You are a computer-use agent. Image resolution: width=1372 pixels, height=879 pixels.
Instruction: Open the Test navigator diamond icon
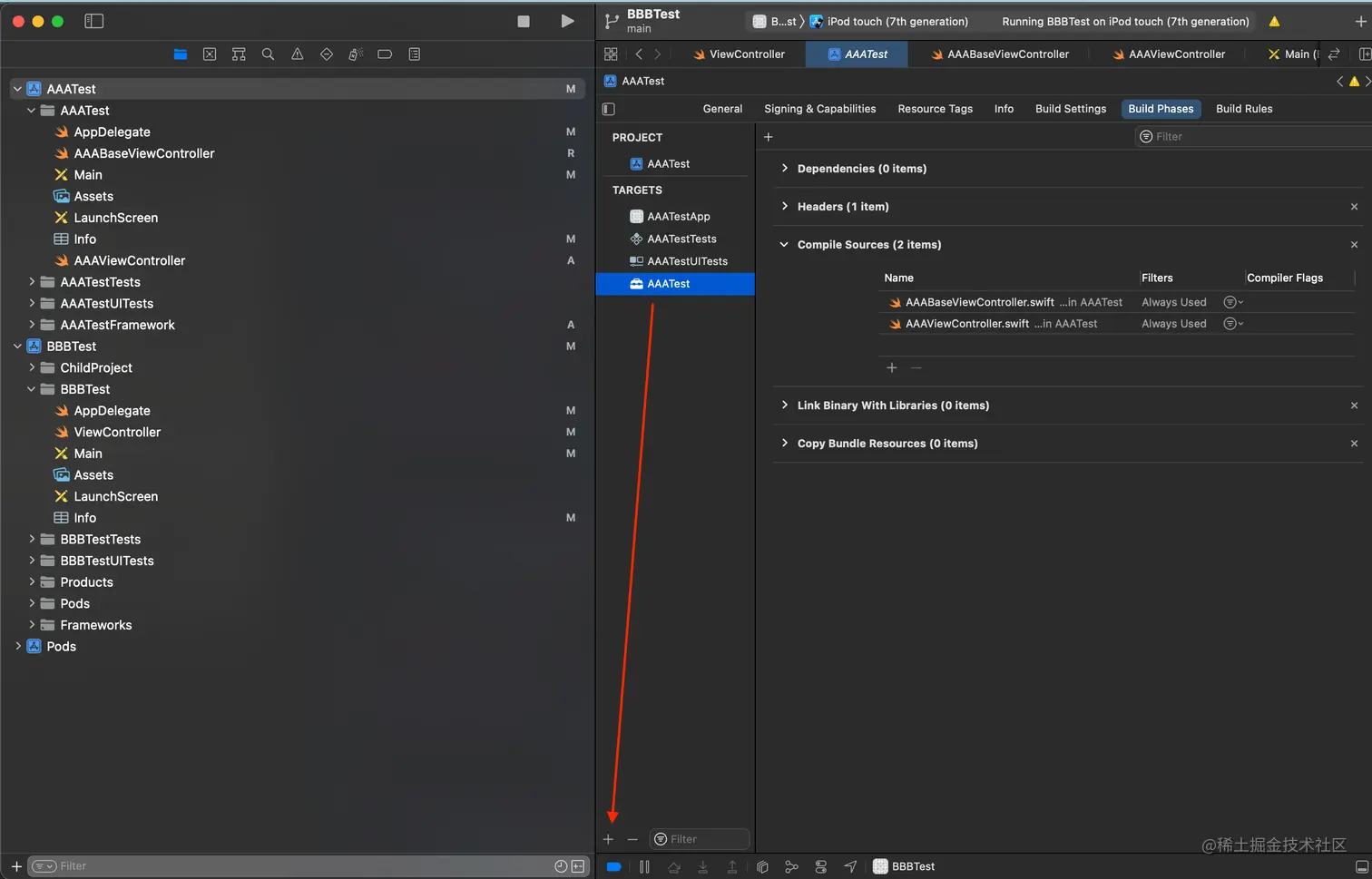pyautogui.click(x=327, y=54)
